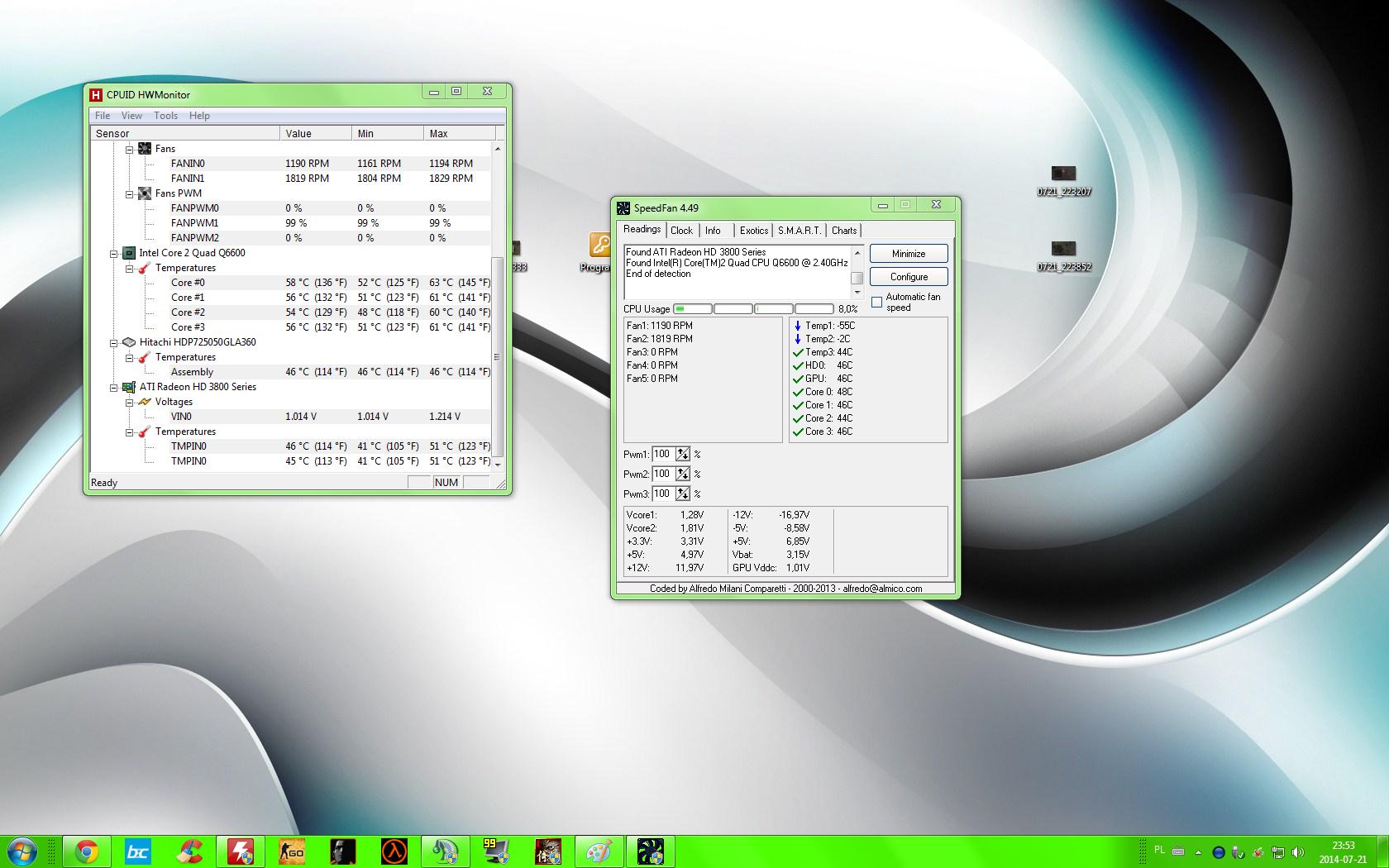The image size is (1389, 868).
Task: Open the View menu in HWMonitor
Action: click(x=131, y=116)
